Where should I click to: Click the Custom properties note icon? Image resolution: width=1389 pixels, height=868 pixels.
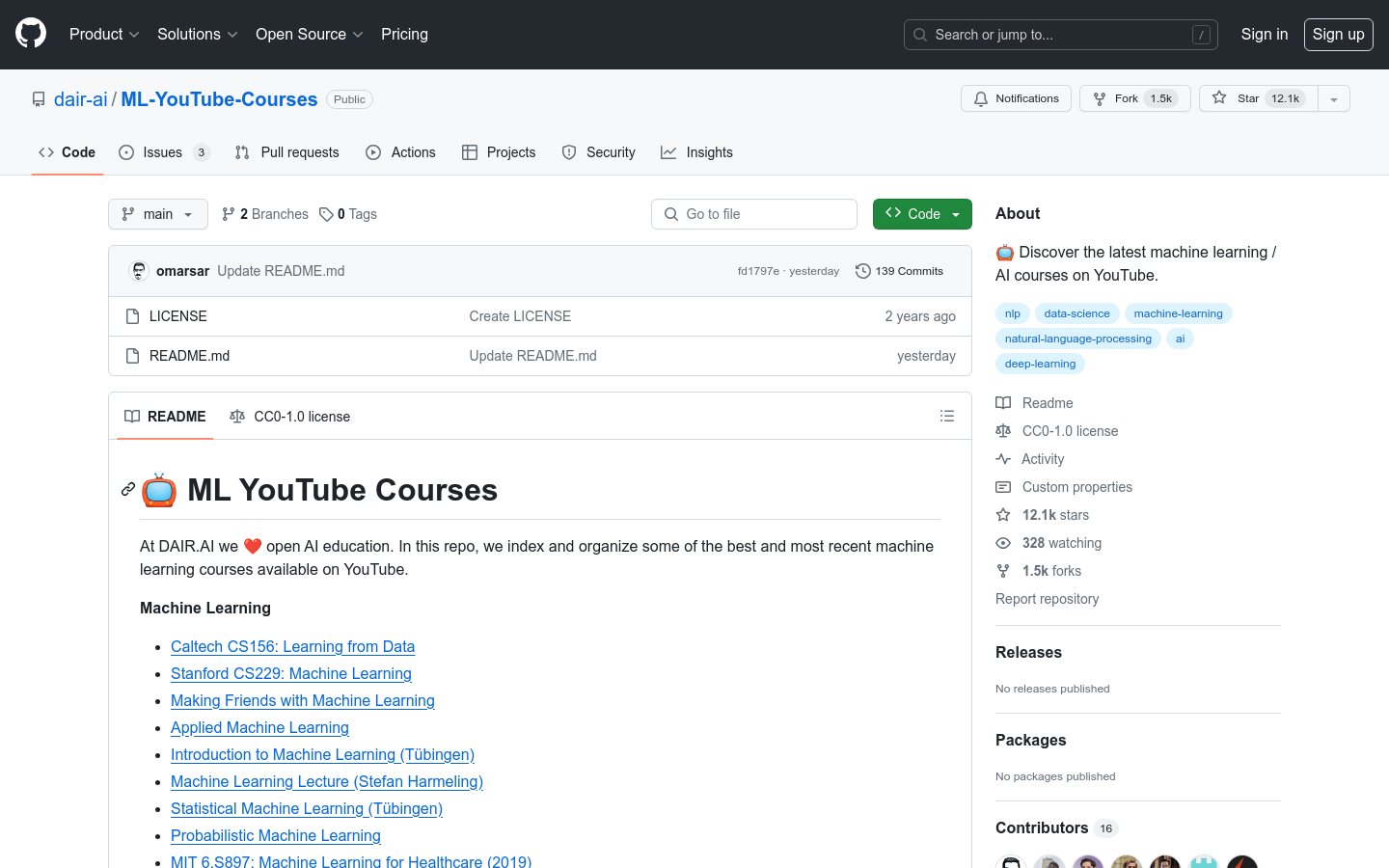point(1003,487)
